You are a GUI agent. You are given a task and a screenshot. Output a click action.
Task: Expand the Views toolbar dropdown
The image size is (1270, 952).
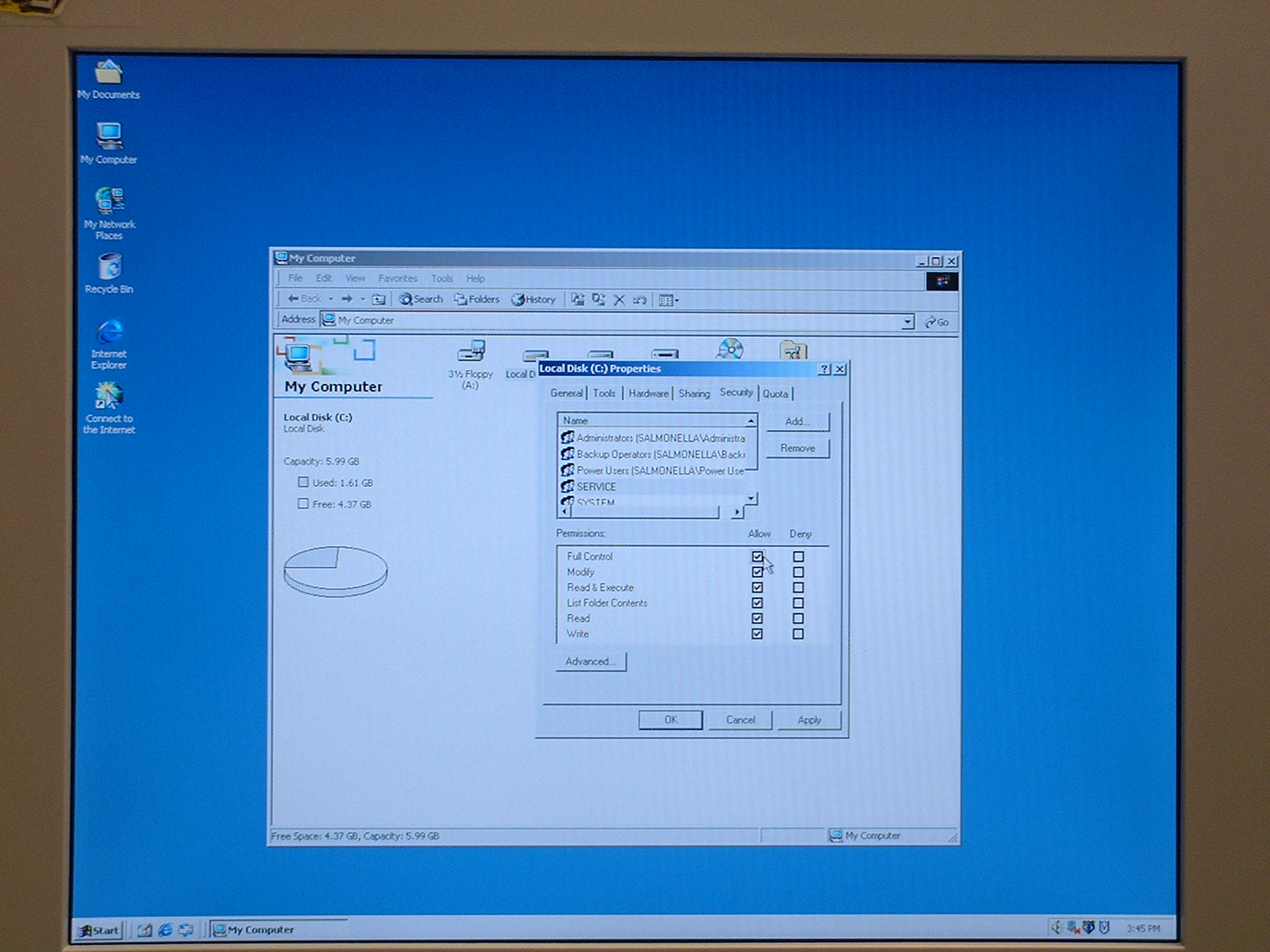676,300
